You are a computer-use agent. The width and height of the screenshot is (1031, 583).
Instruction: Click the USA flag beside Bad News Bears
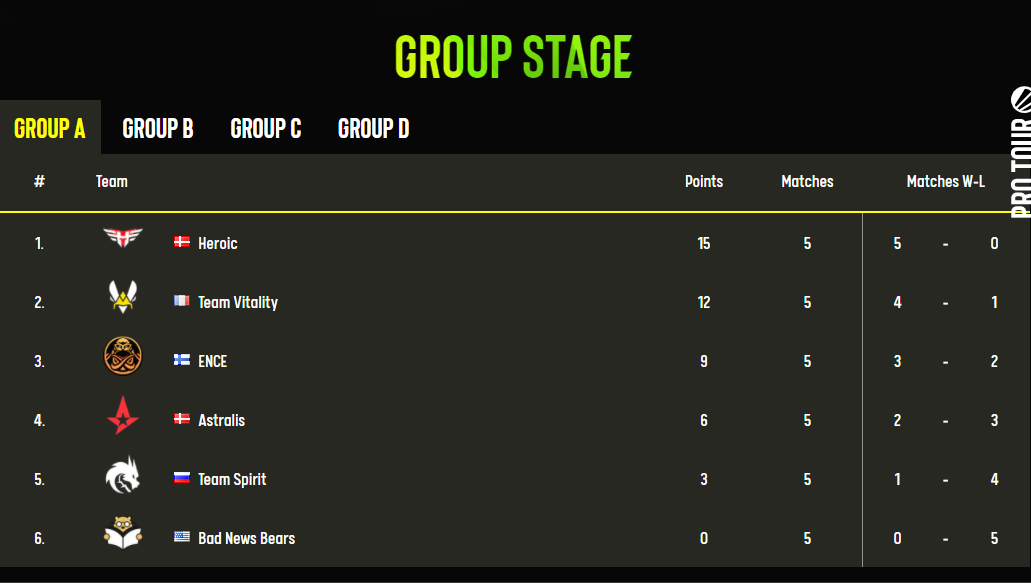[181, 537]
